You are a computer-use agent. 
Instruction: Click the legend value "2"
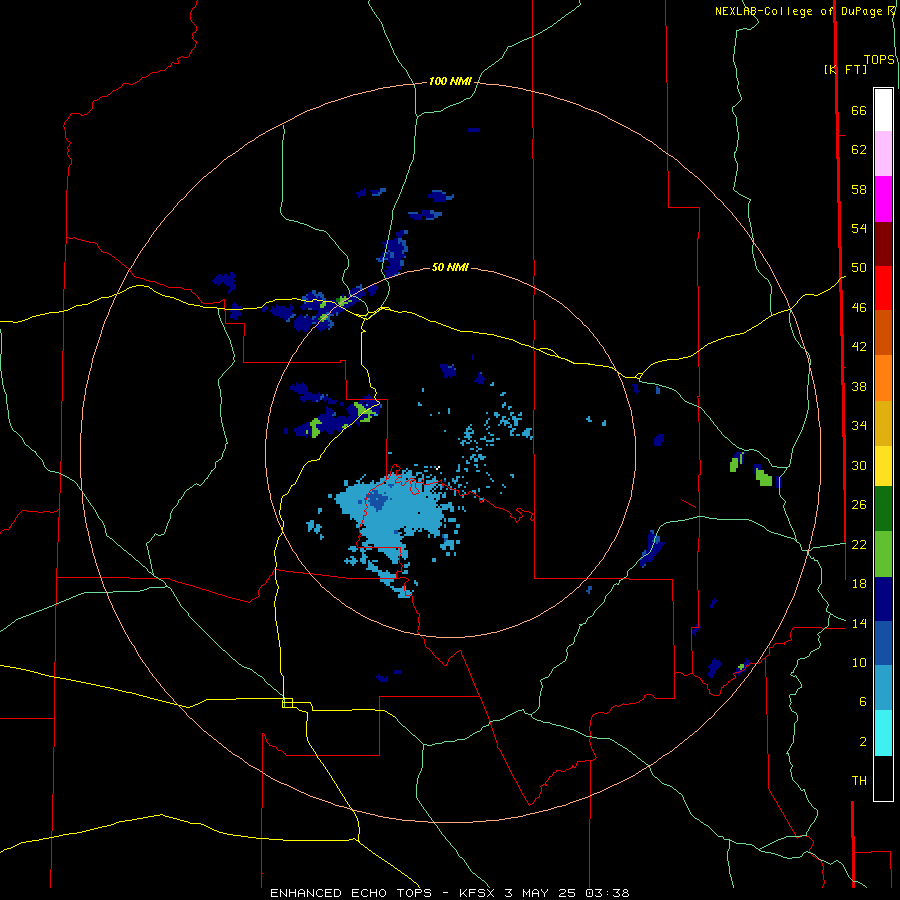coord(862,742)
